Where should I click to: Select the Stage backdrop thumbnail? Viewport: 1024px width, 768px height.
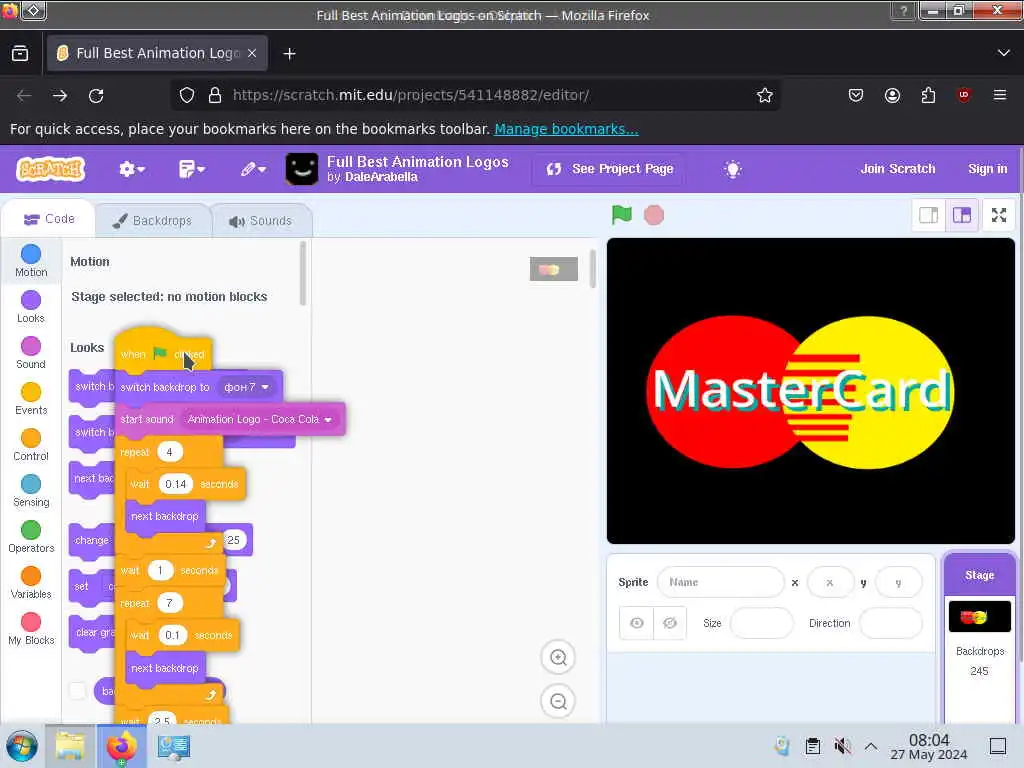coord(979,616)
